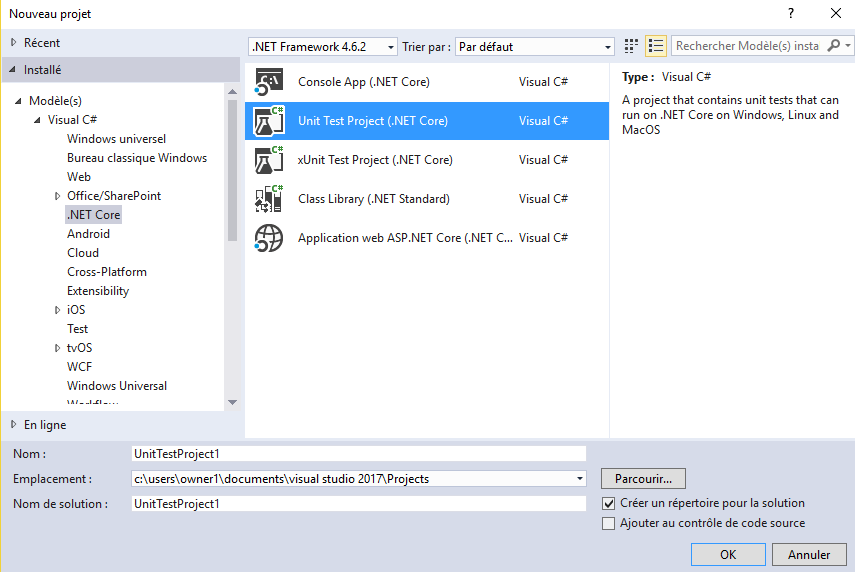
Task: Expand the En ligne section
Action: [x=13, y=425]
